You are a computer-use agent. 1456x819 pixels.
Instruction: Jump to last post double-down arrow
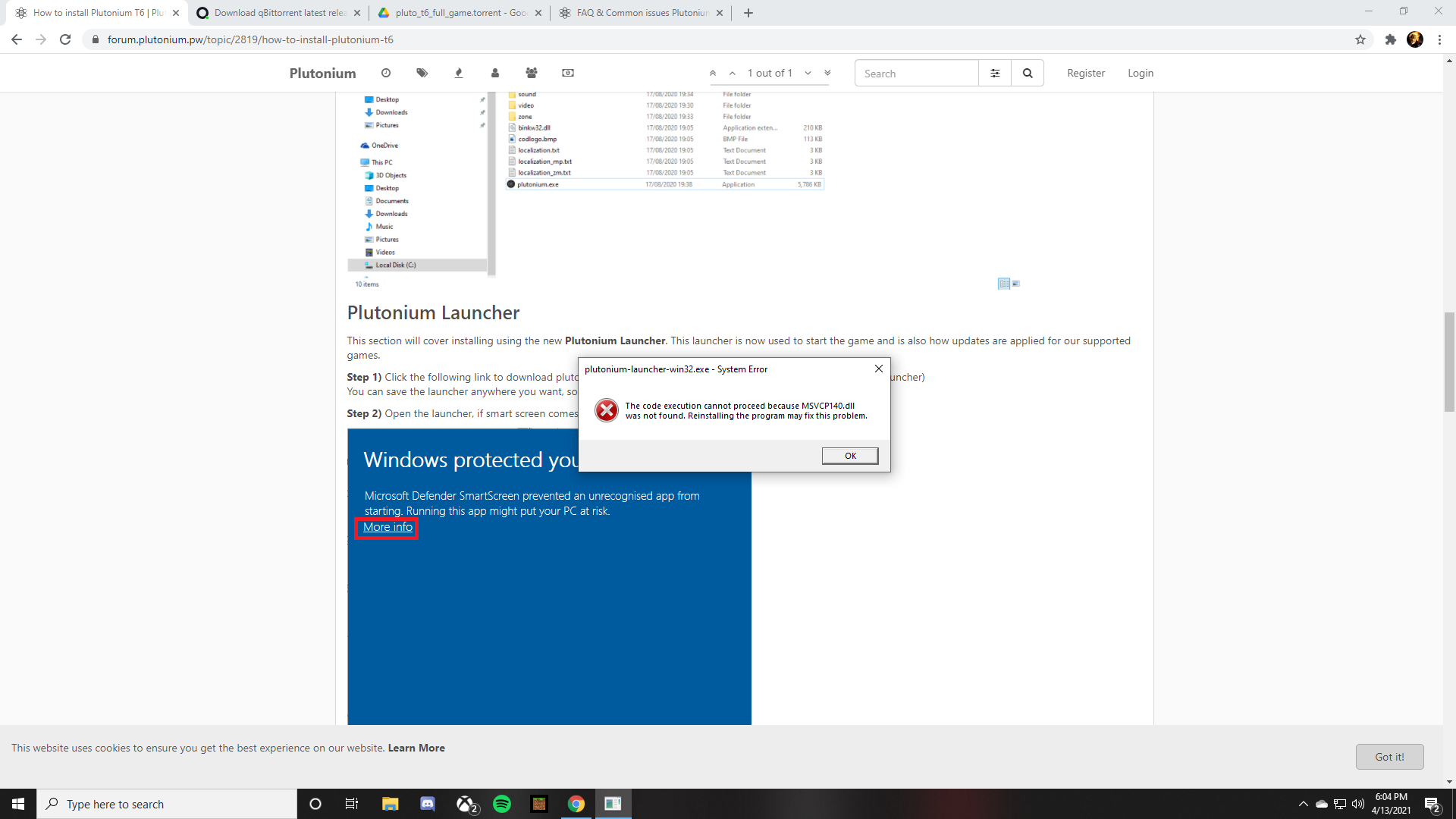pos(827,73)
